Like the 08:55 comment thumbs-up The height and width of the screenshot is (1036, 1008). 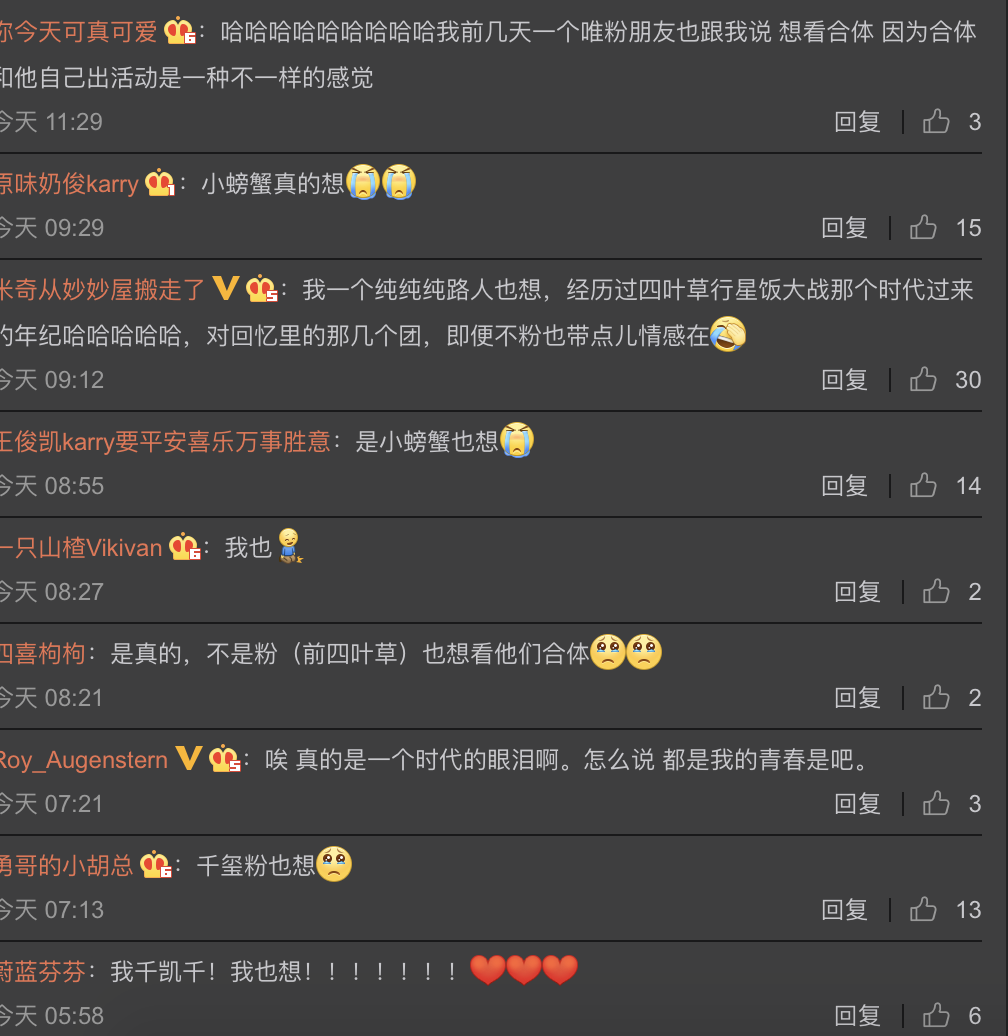(x=923, y=486)
